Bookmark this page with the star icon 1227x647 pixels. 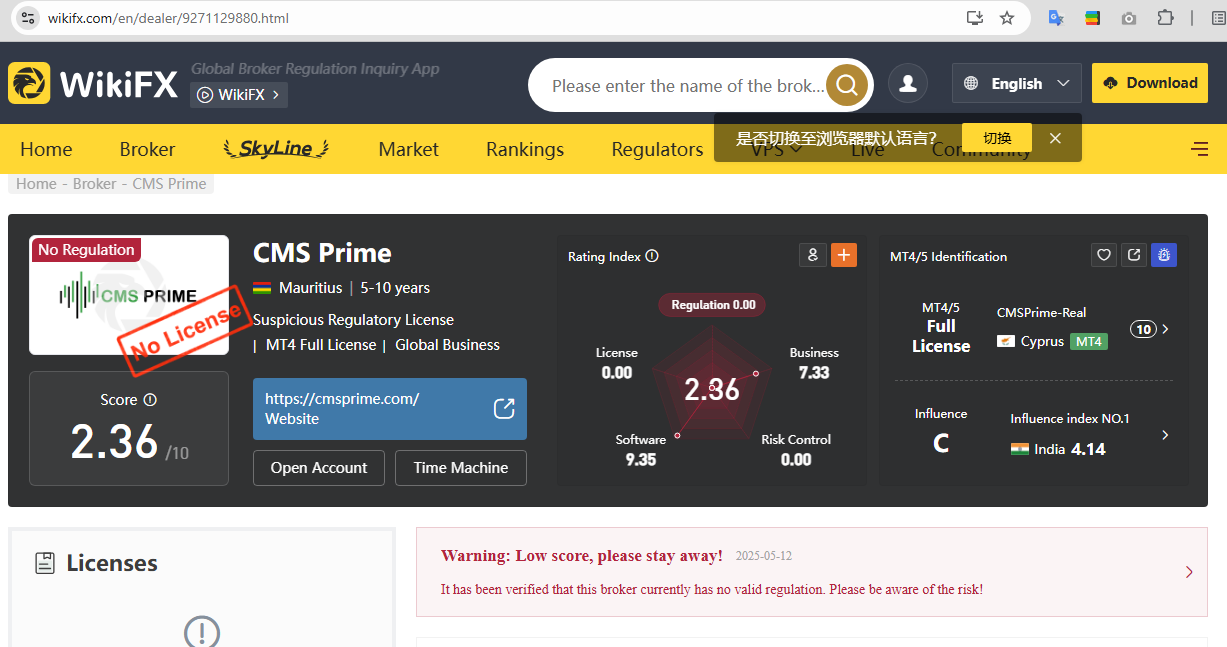(x=1007, y=18)
